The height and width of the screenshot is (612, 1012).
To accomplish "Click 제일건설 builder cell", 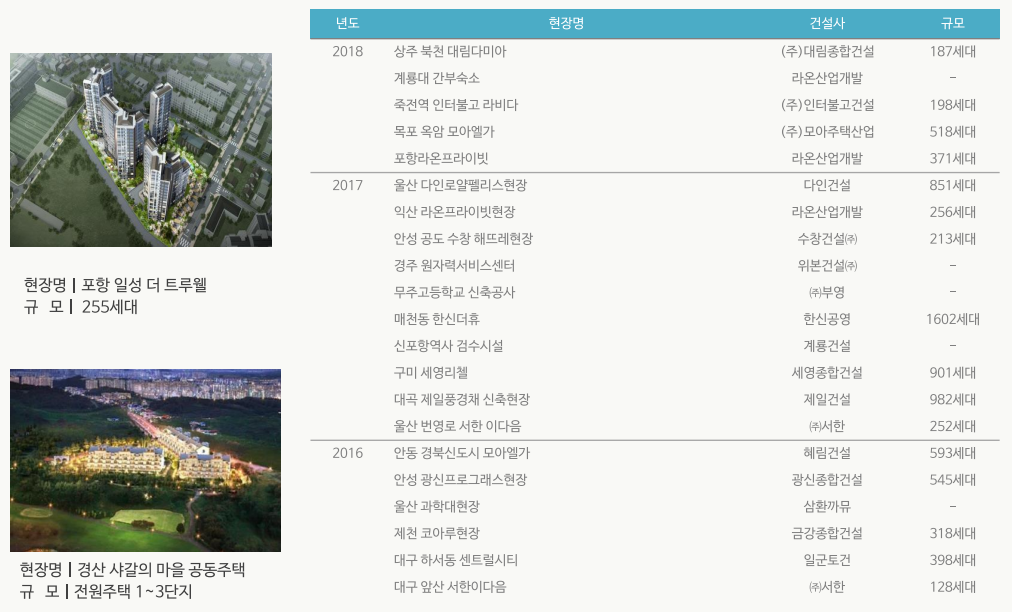I will (x=827, y=400).
